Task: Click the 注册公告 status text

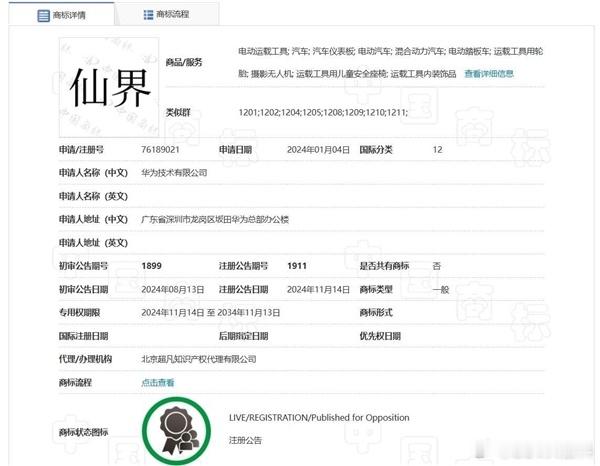Action: [x=245, y=440]
